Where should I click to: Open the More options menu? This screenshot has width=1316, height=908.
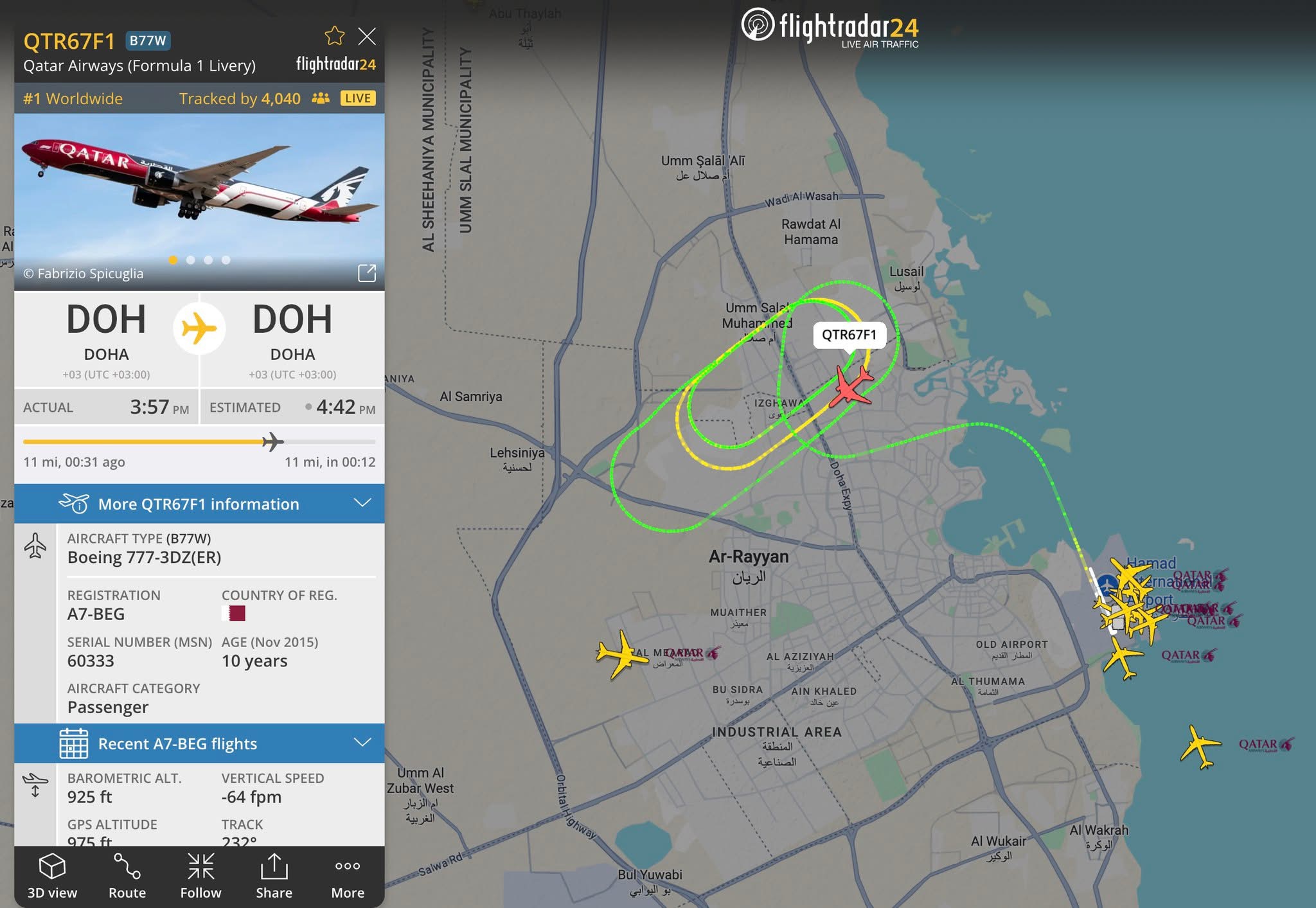coord(348,877)
